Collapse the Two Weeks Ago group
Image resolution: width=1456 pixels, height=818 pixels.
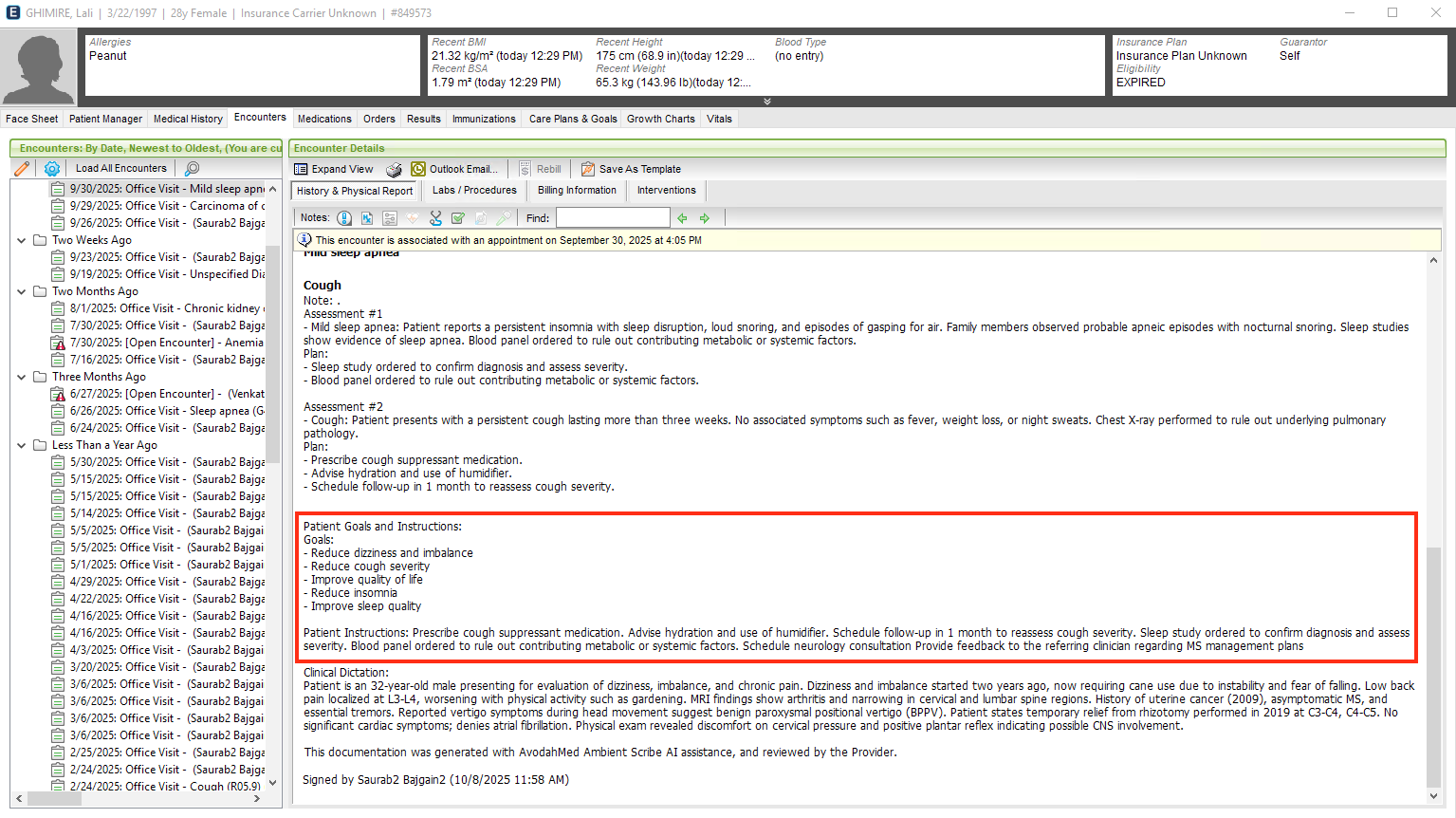tap(21, 240)
